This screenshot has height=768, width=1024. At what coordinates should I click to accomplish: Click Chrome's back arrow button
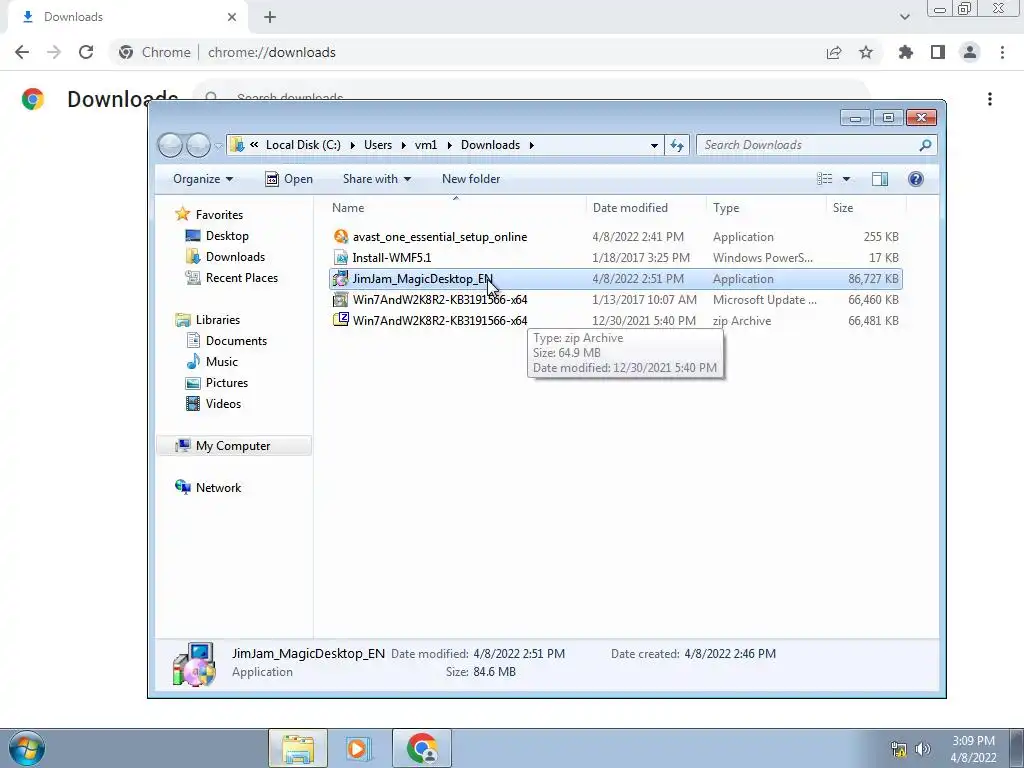[x=22, y=52]
